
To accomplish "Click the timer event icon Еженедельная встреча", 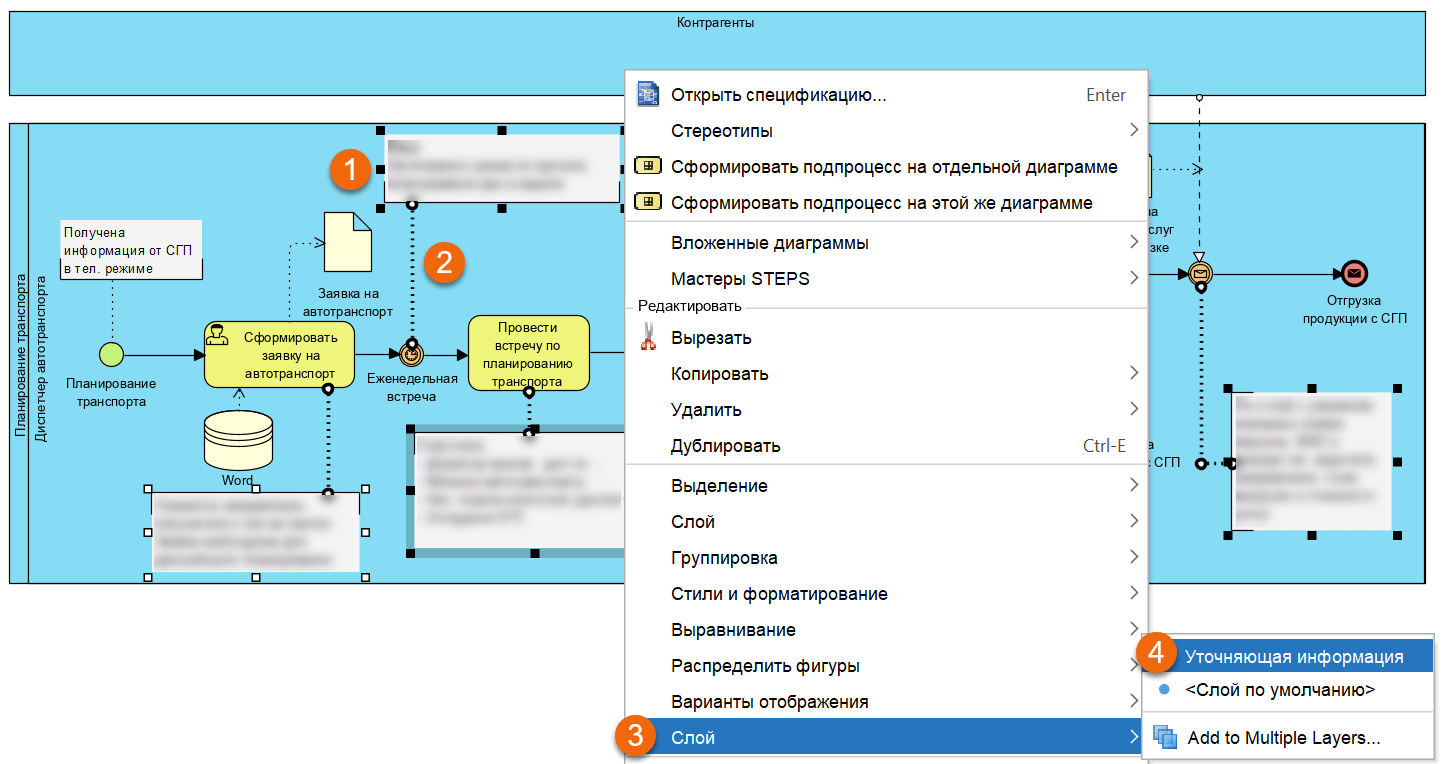I will (410, 353).
